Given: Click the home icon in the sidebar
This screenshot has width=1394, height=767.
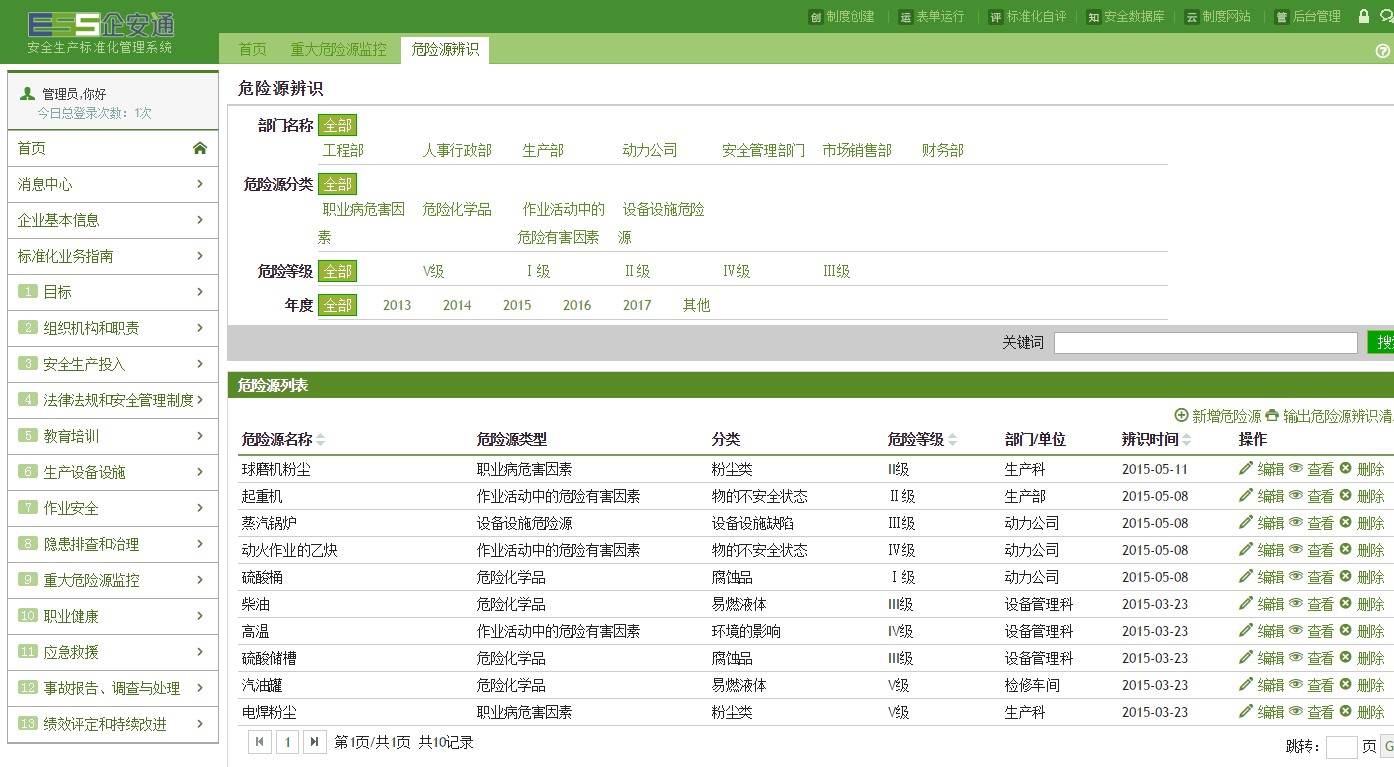Looking at the screenshot, I should coord(200,149).
